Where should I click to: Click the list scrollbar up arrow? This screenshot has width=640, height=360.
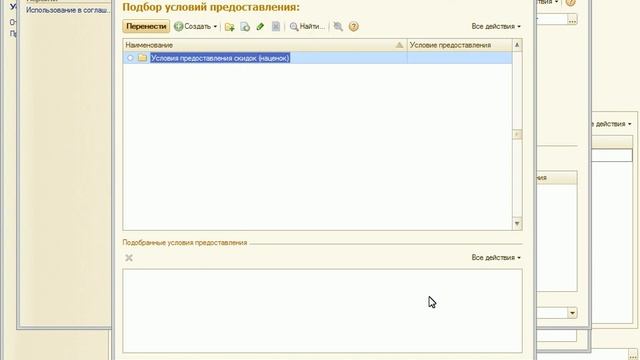point(517,45)
